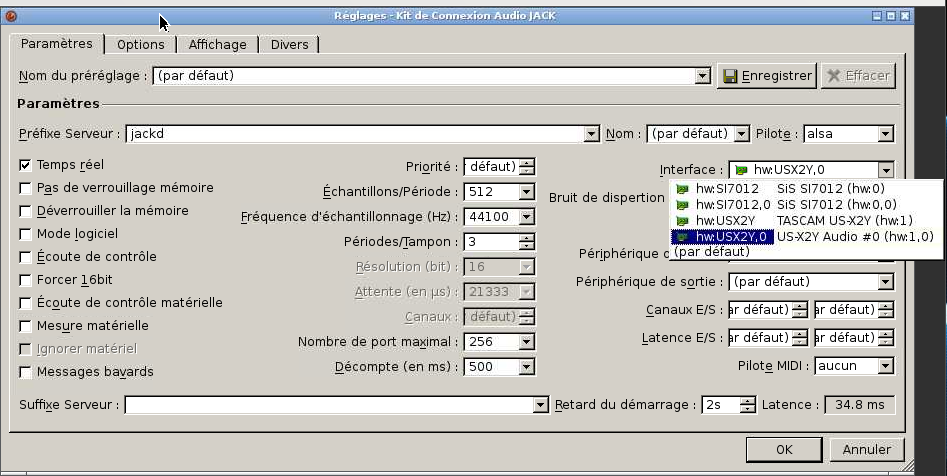
Task: Switch to the Options tab
Action: pos(141,45)
